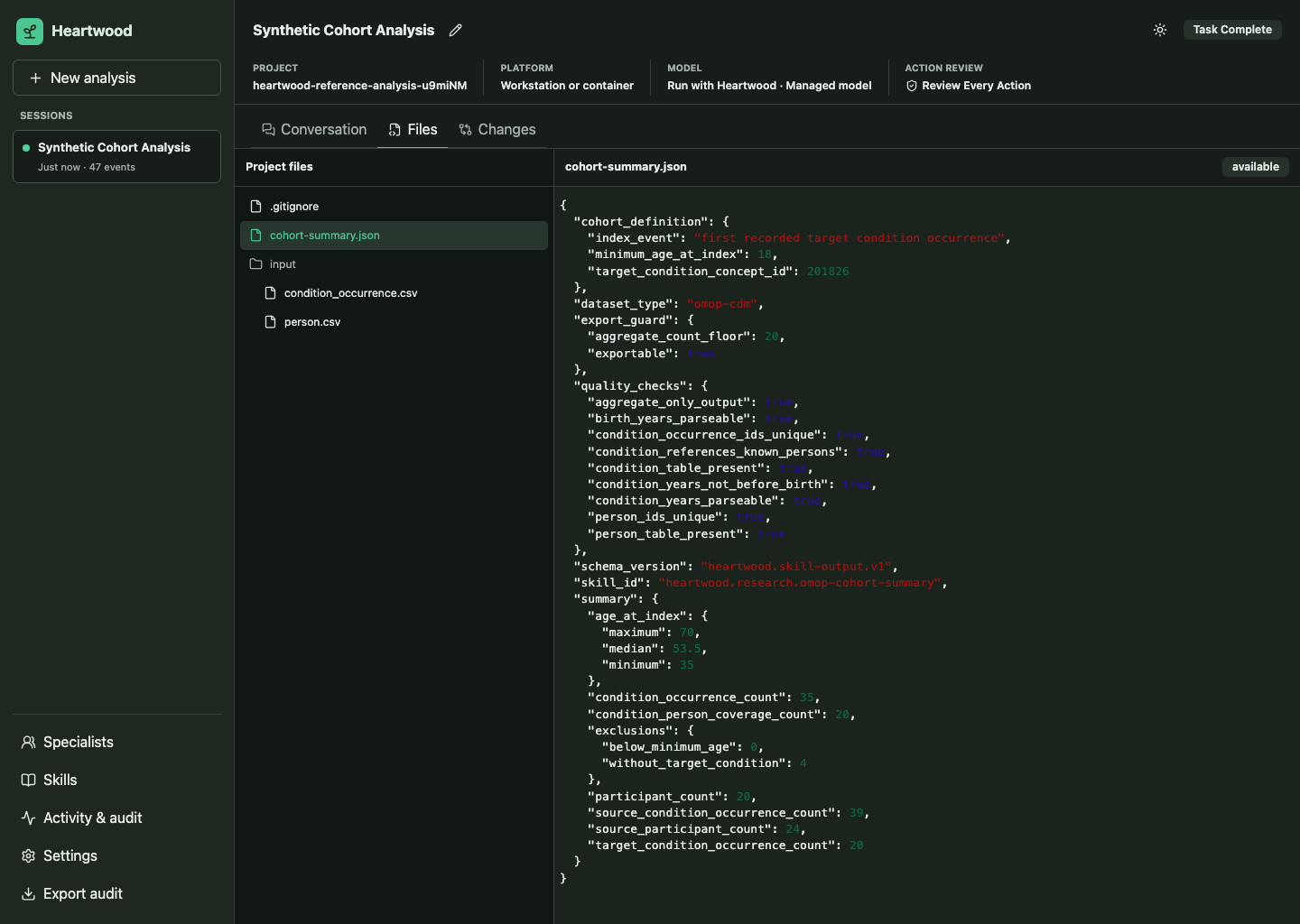Click the Settings gear icon

click(28, 855)
